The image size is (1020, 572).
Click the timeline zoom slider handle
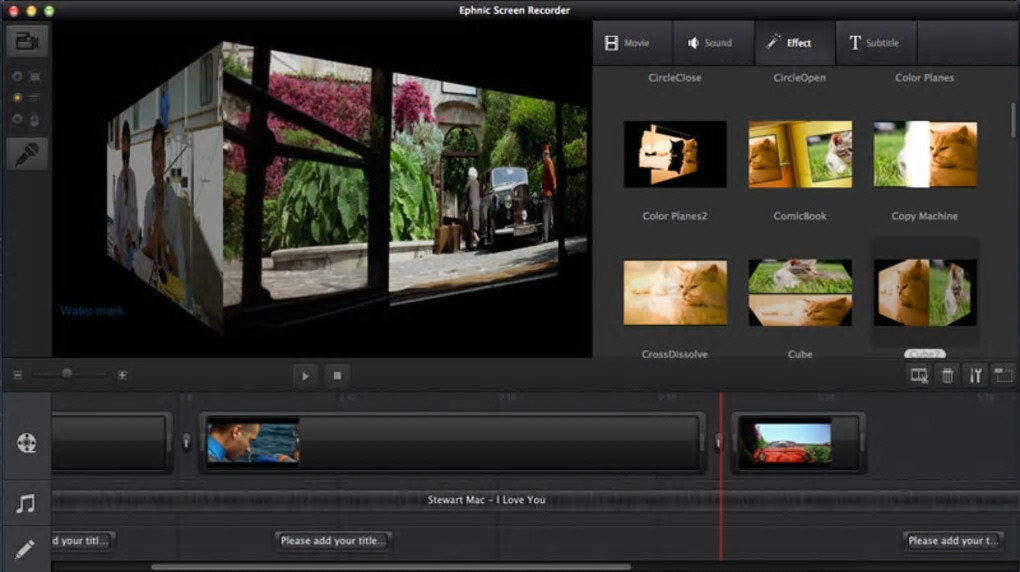67,374
